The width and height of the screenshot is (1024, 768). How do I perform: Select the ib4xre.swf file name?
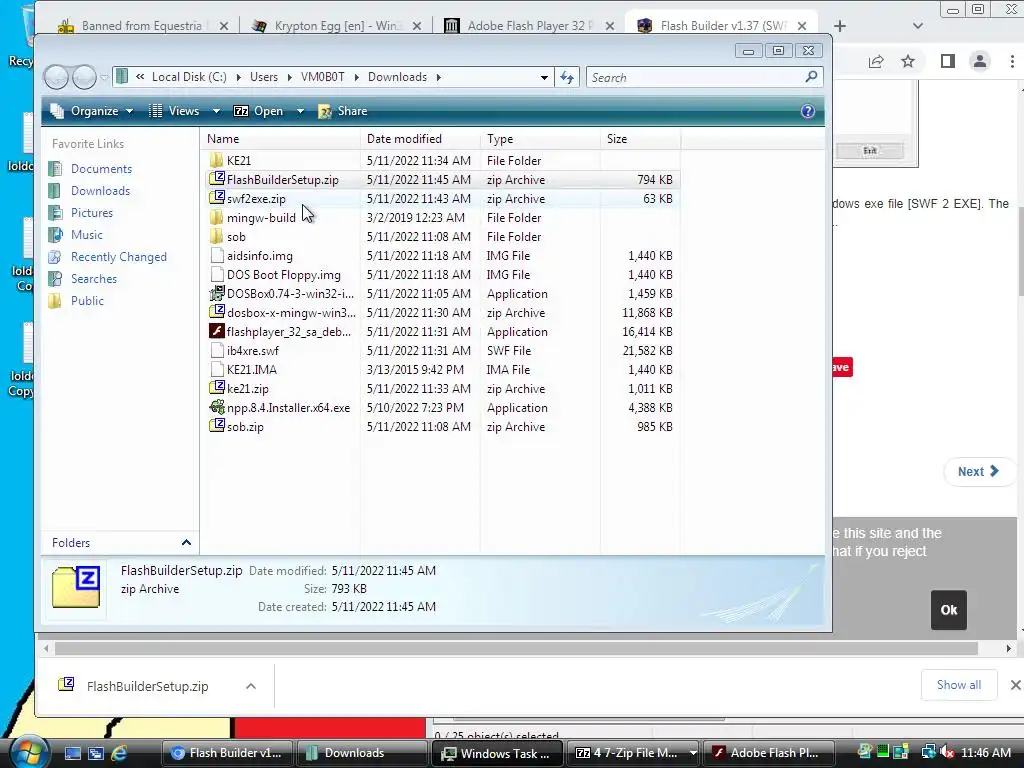[x=253, y=351]
